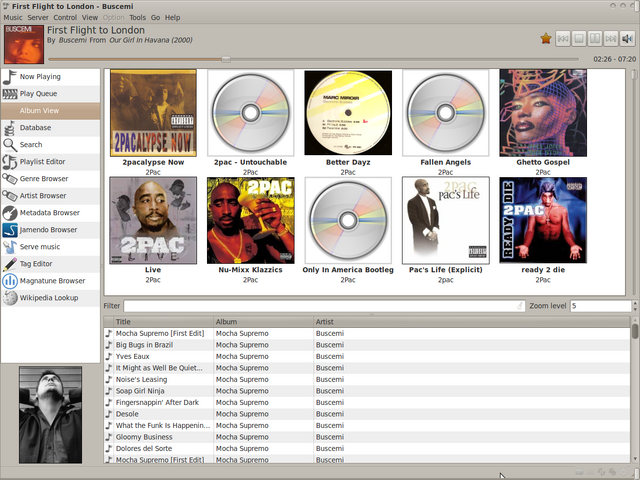Screen dimensions: 640x480
Task: Select the Nu-Mixx Klazzics album cover
Action: (251, 220)
